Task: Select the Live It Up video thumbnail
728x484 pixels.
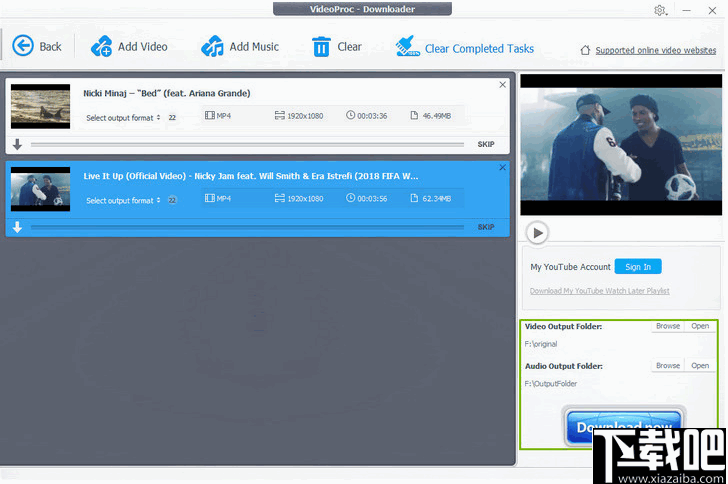Action: 40,189
